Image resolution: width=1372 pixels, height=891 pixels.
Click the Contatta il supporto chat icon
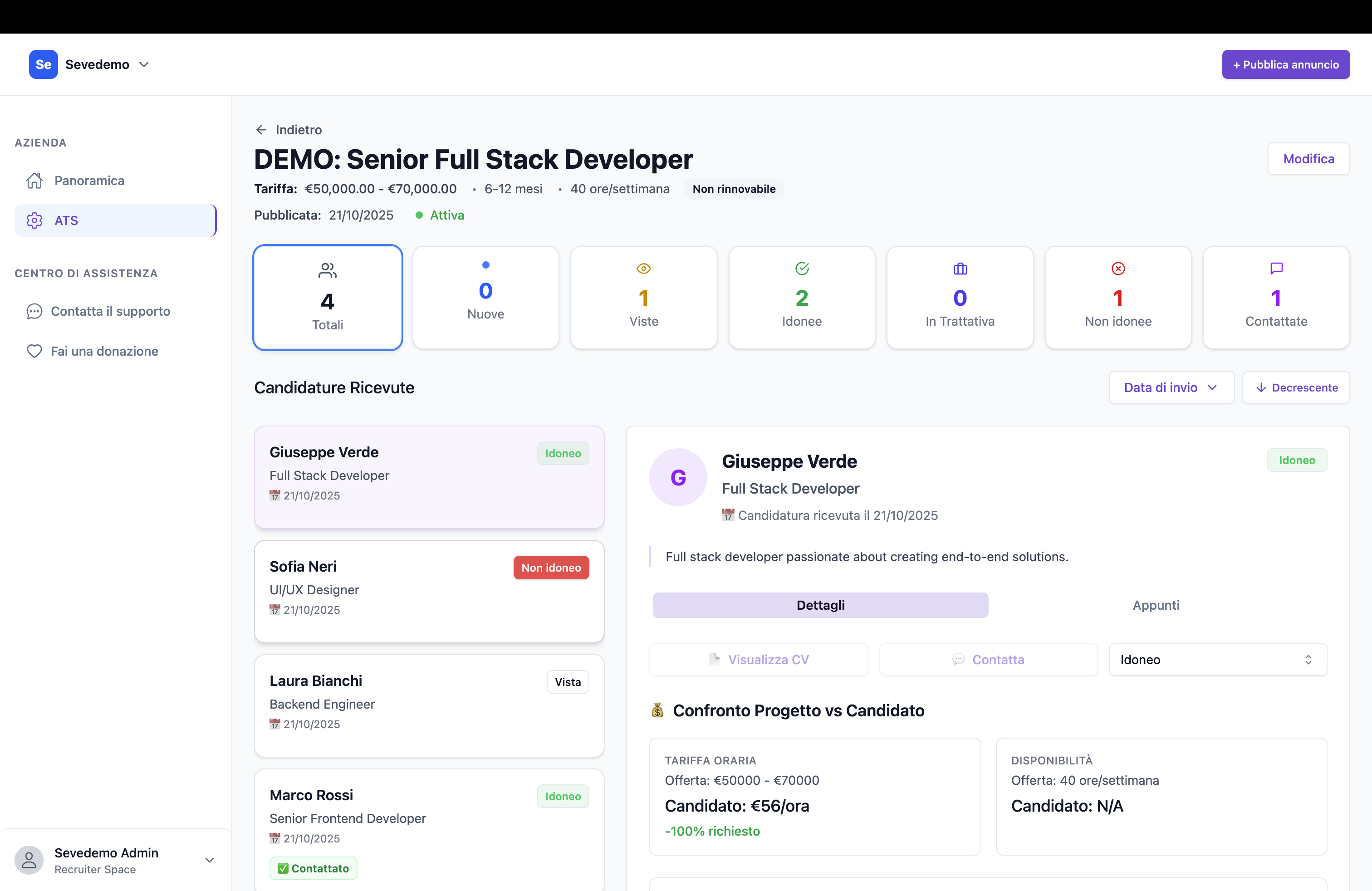pos(34,311)
